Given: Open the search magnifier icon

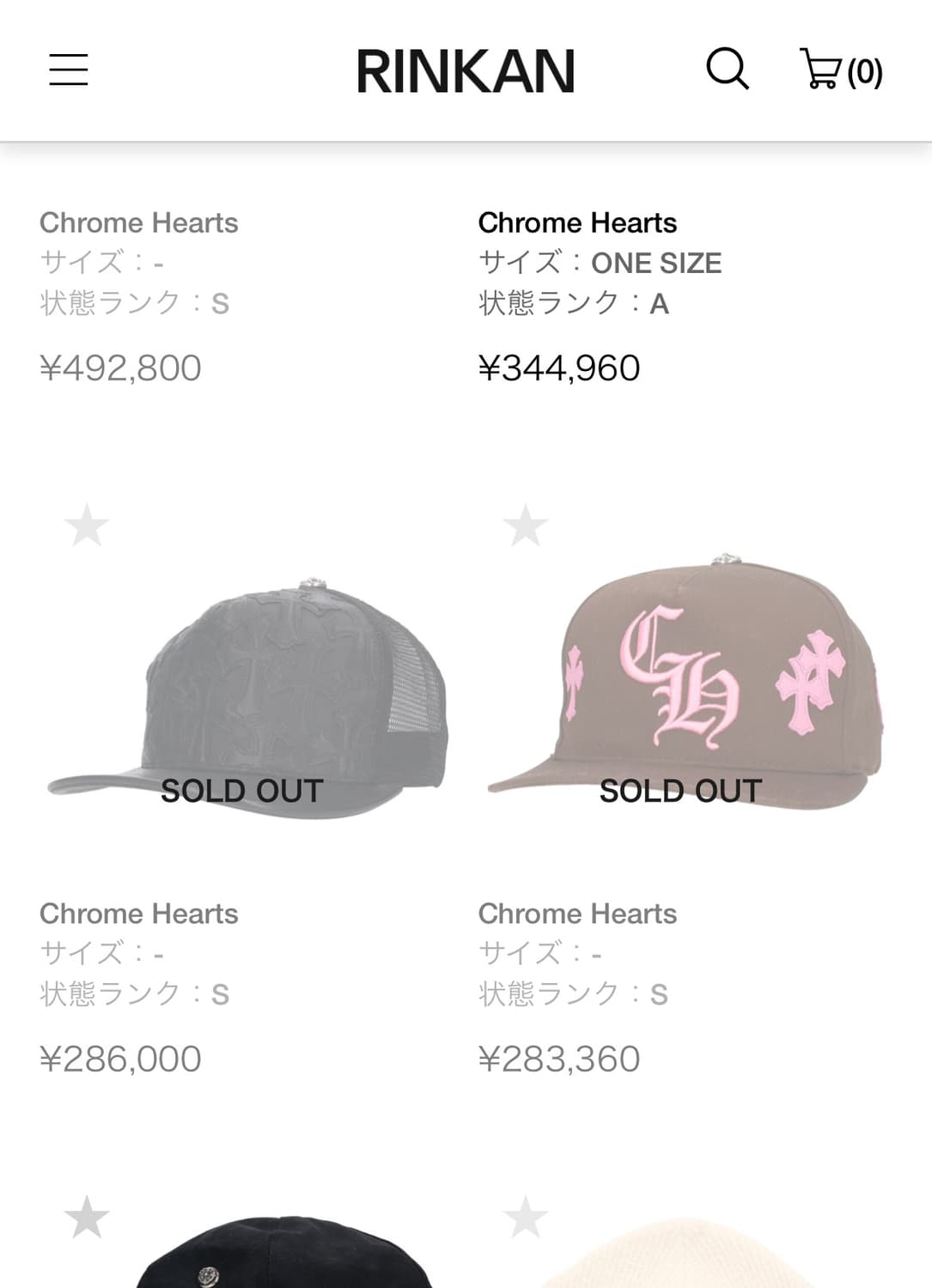Looking at the screenshot, I should pyautogui.click(x=728, y=69).
